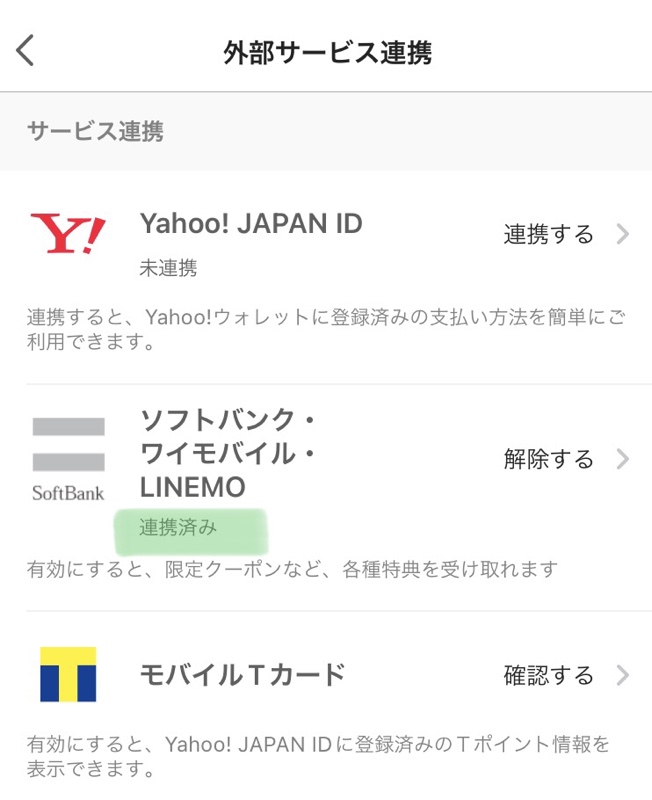This screenshot has height=800, width=652.
Task: Tap the chevron next to 連携する
Action: pos(622,234)
